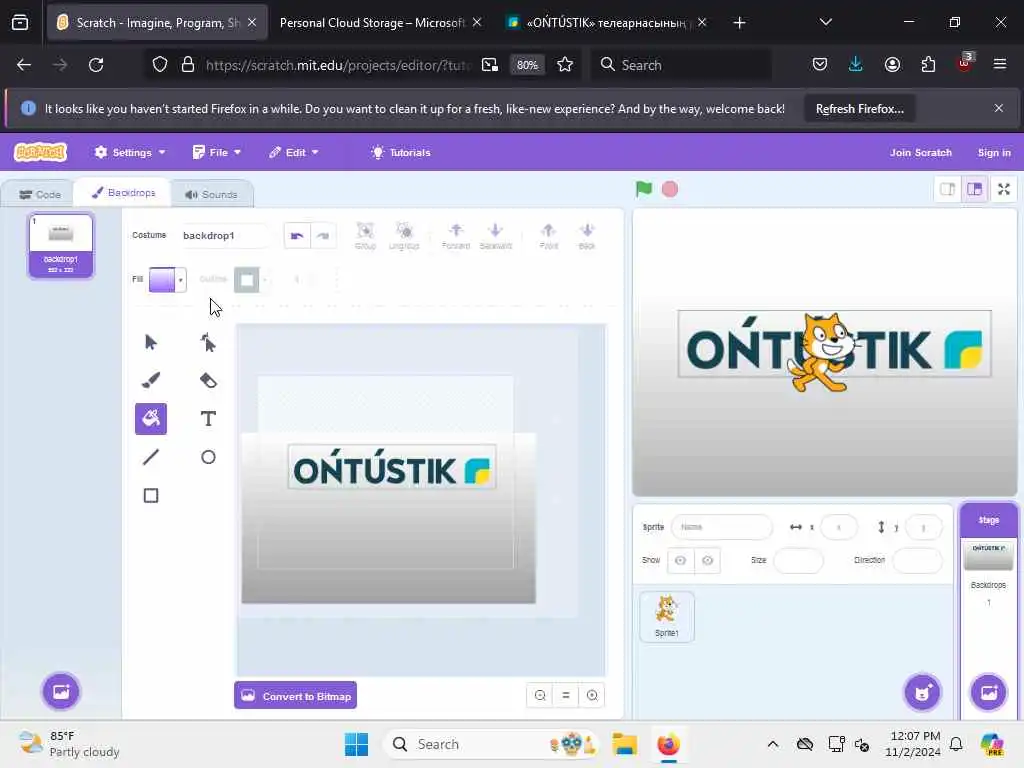Screen dimensions: 1024x768
Task: Click the 80% zoom indicator in address bar
Action: pyautogui.click(x=527, y=65)
